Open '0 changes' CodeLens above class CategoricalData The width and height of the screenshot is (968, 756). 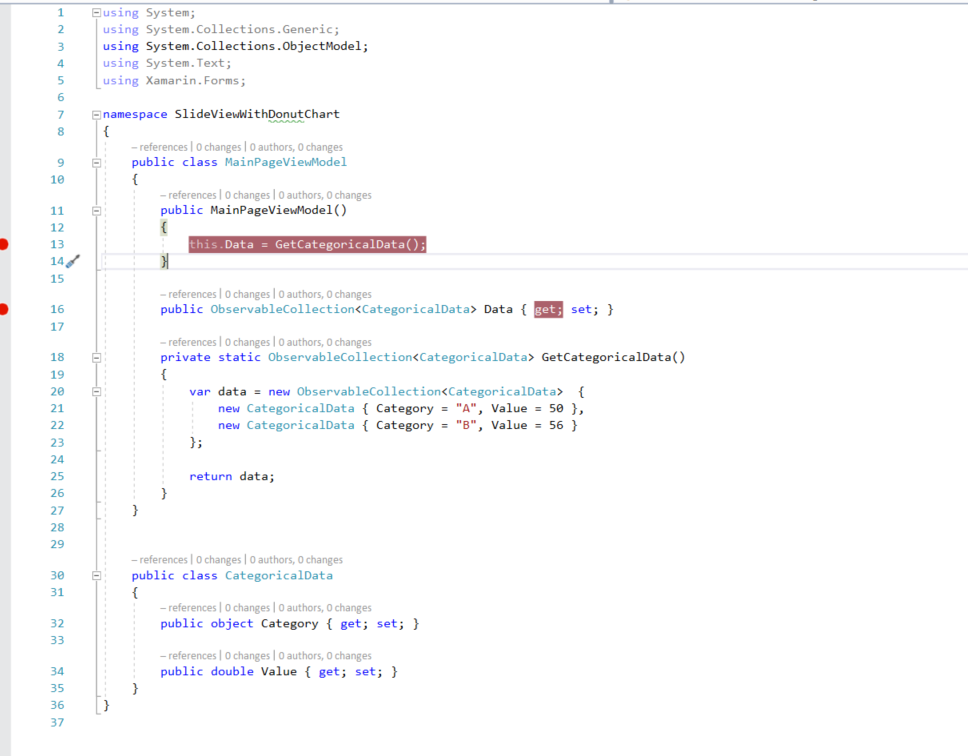[219, 560]
